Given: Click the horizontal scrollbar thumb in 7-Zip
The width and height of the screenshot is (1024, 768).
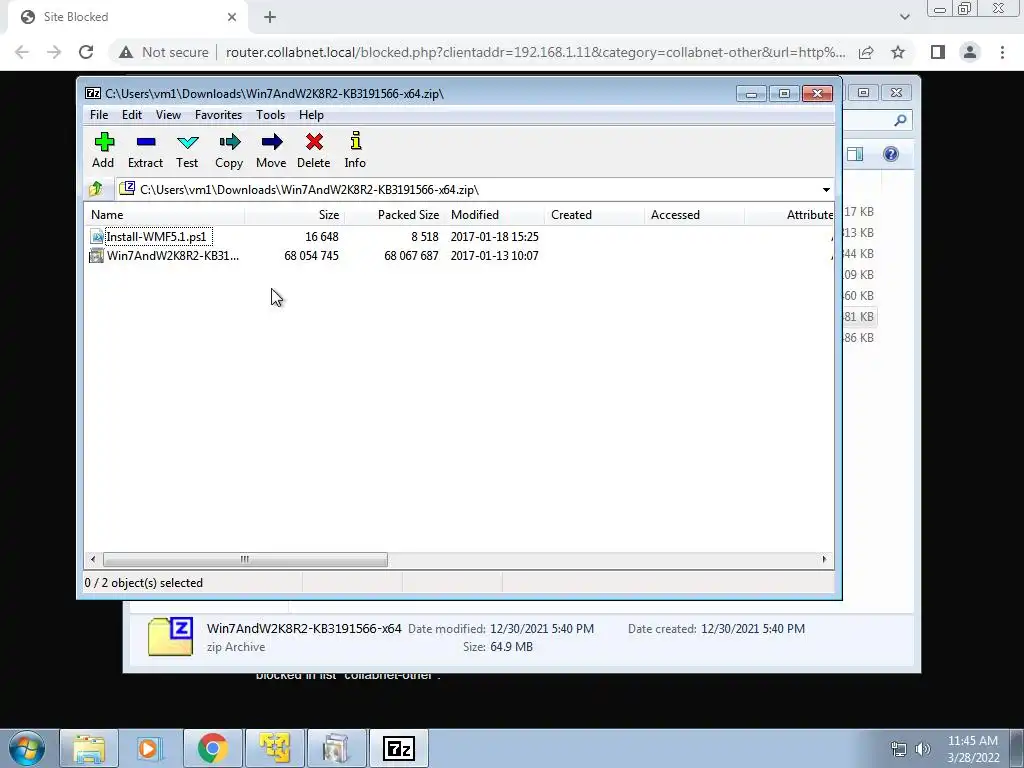Looking at the screenshot, I should coord(245,560).
